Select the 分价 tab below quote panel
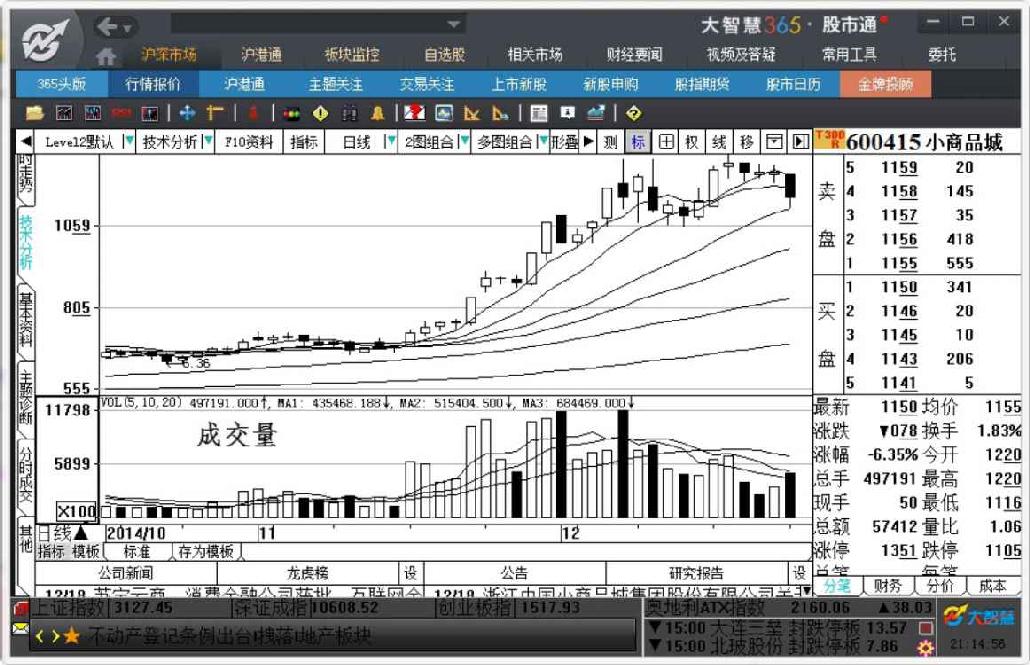 click(940, 585)
